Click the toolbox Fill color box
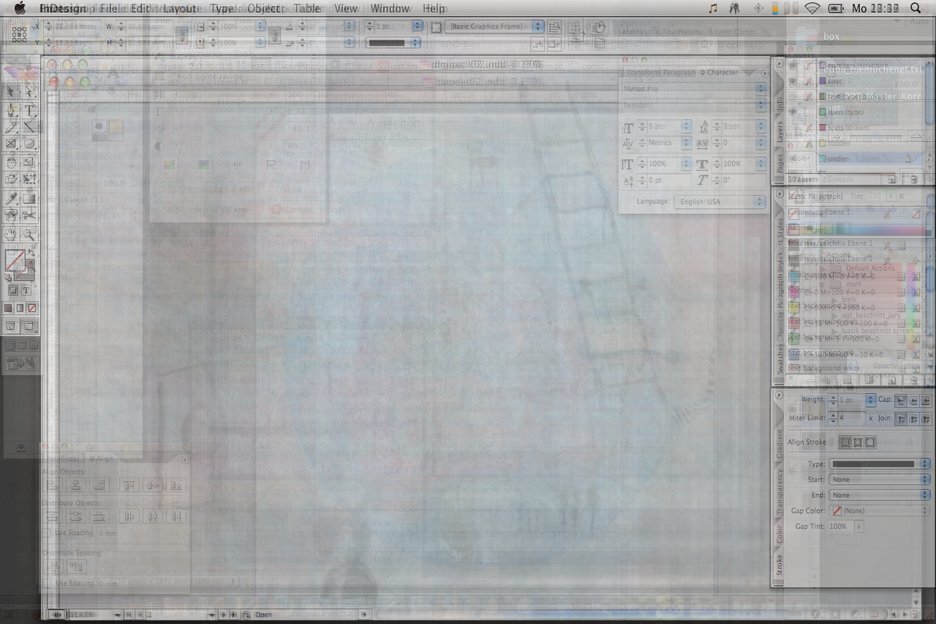The image size is (936, 624). tap(15, 260)
